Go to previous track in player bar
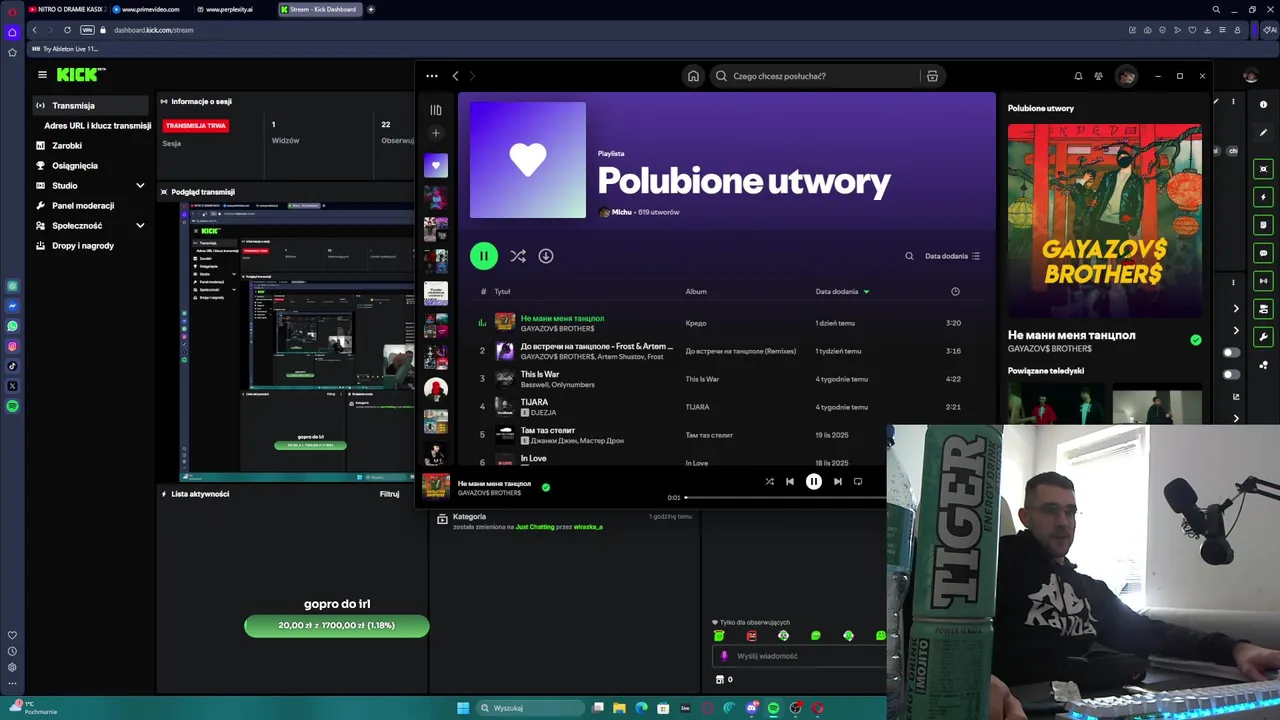The image size is (1280, 720). pyautogui.click(x=790, y=482)
